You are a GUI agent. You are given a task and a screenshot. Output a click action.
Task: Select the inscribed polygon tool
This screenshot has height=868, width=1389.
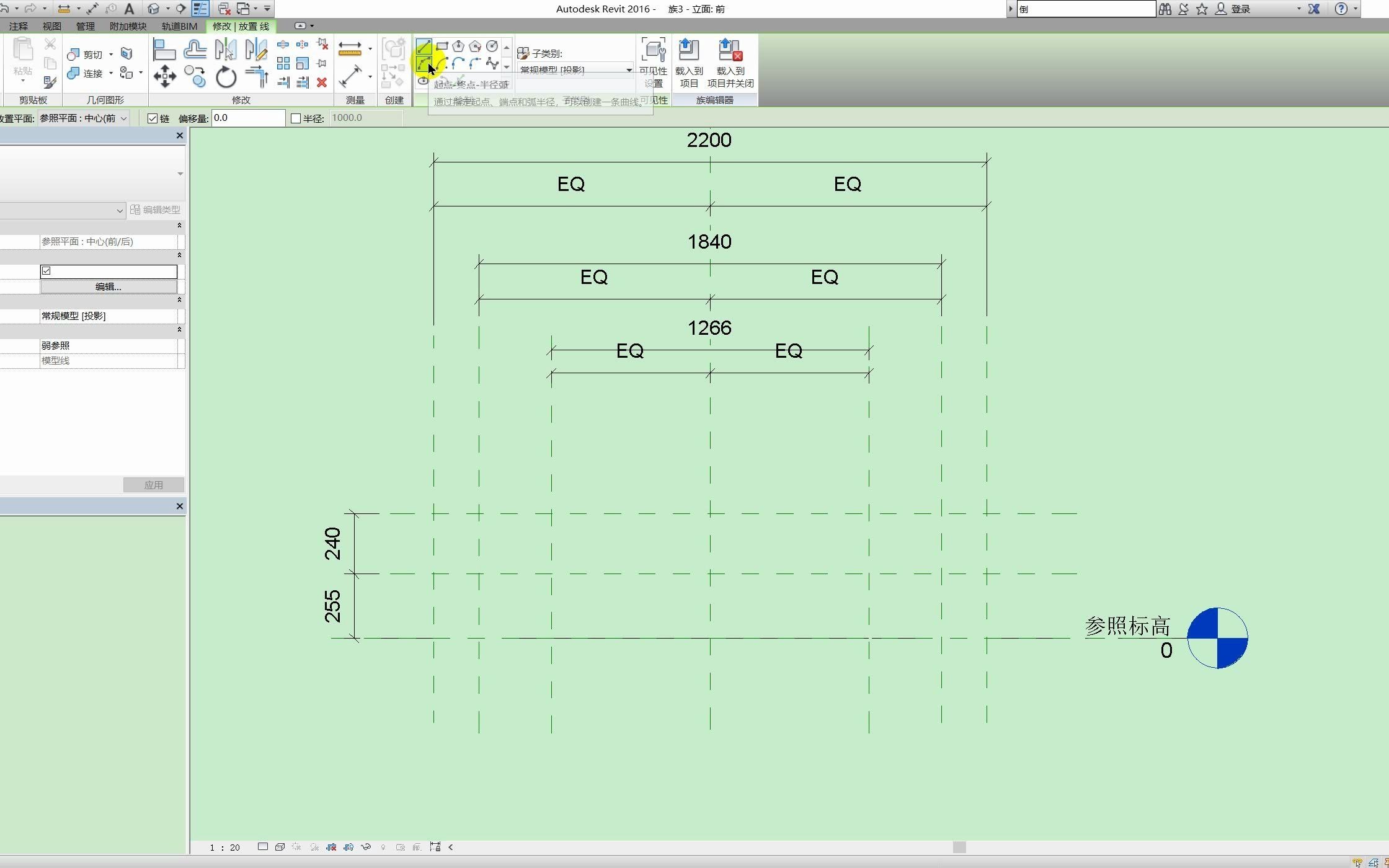coord(458,45)
